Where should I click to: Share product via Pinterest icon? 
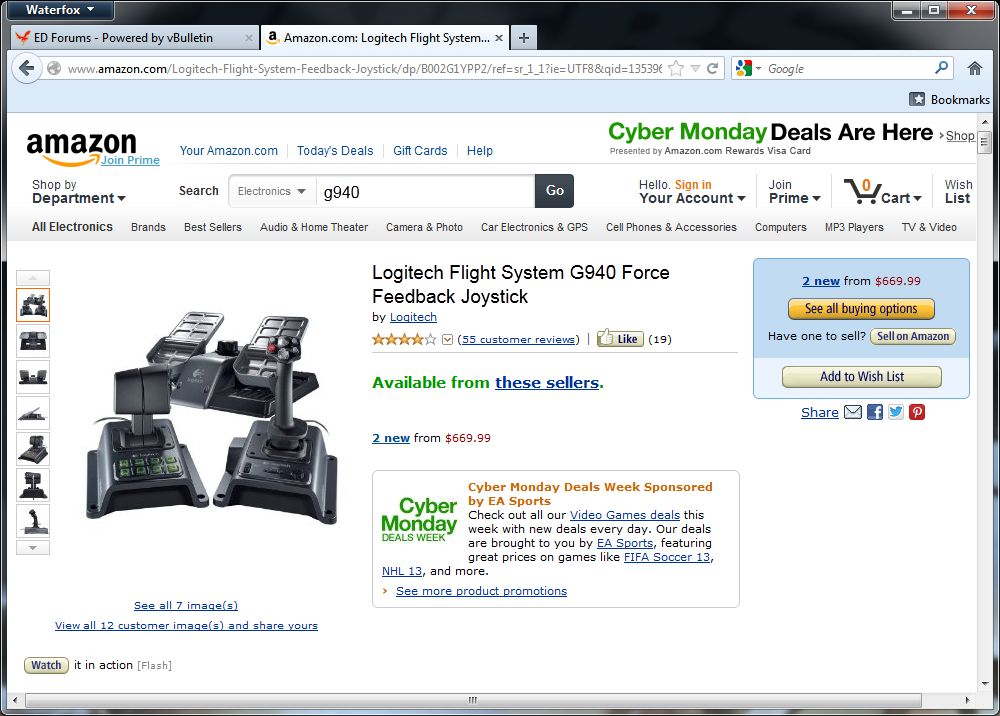point(917,412)
